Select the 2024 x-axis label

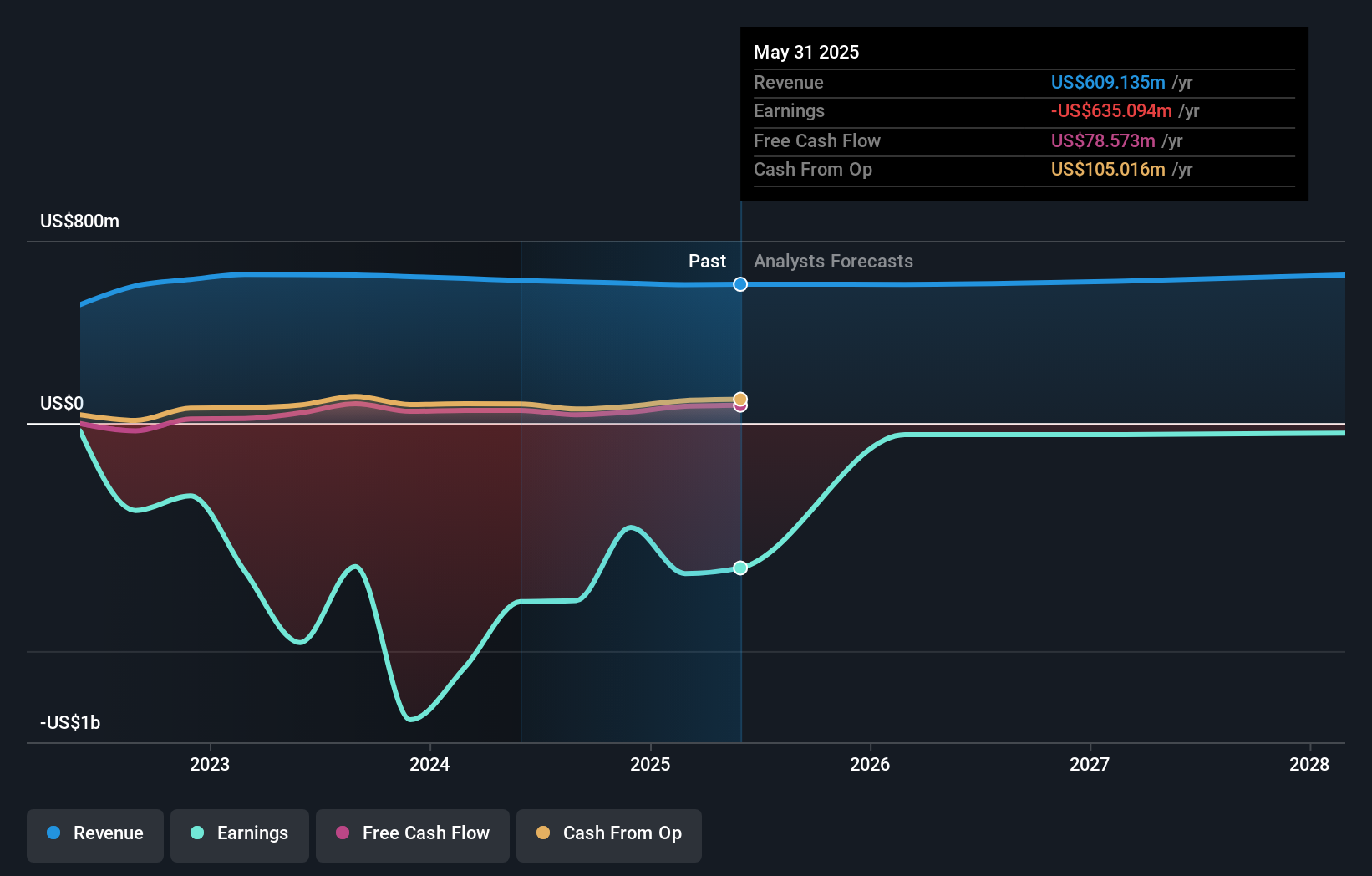point(429,765)
